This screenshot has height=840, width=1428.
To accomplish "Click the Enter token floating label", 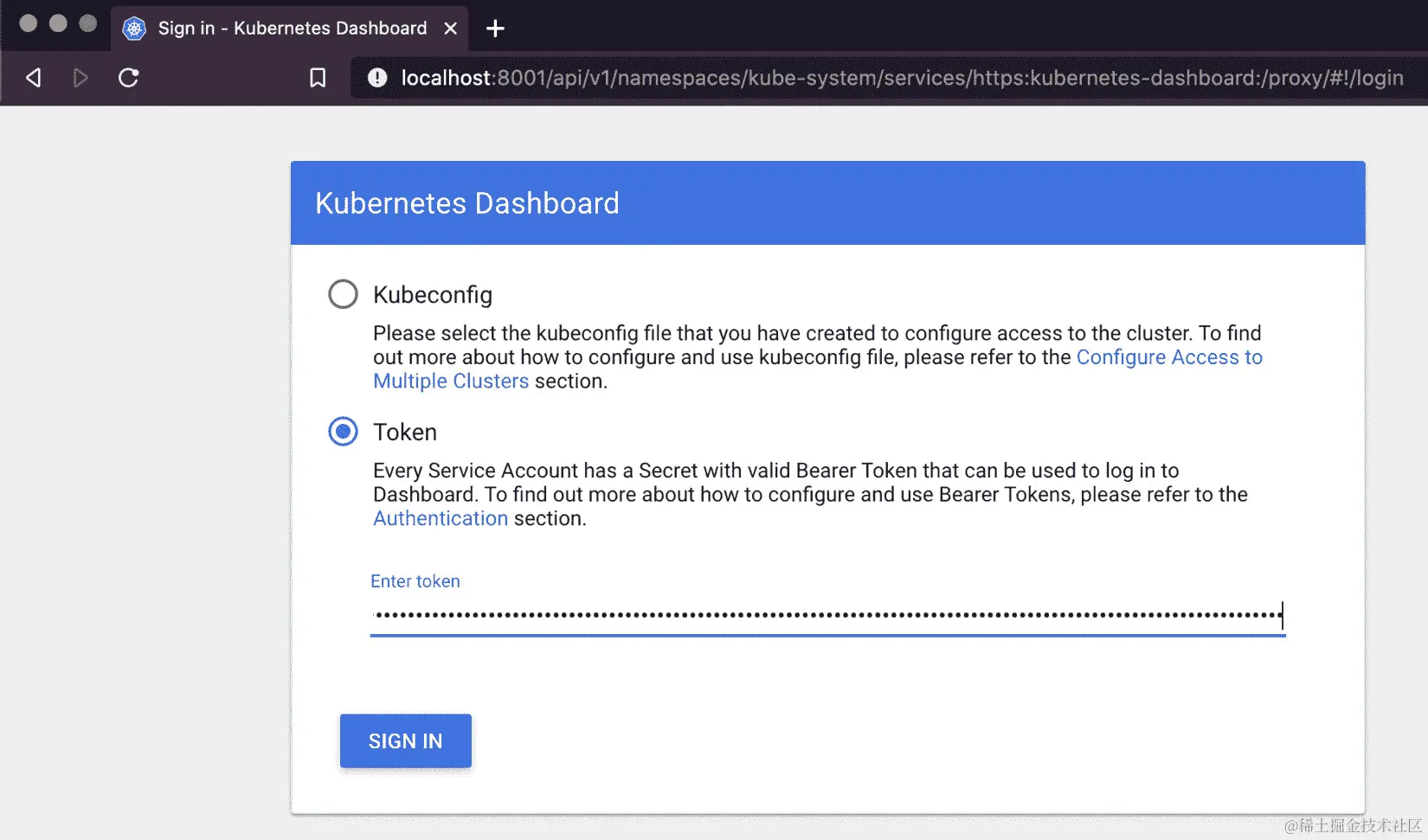I will click(x=415, y=580).
